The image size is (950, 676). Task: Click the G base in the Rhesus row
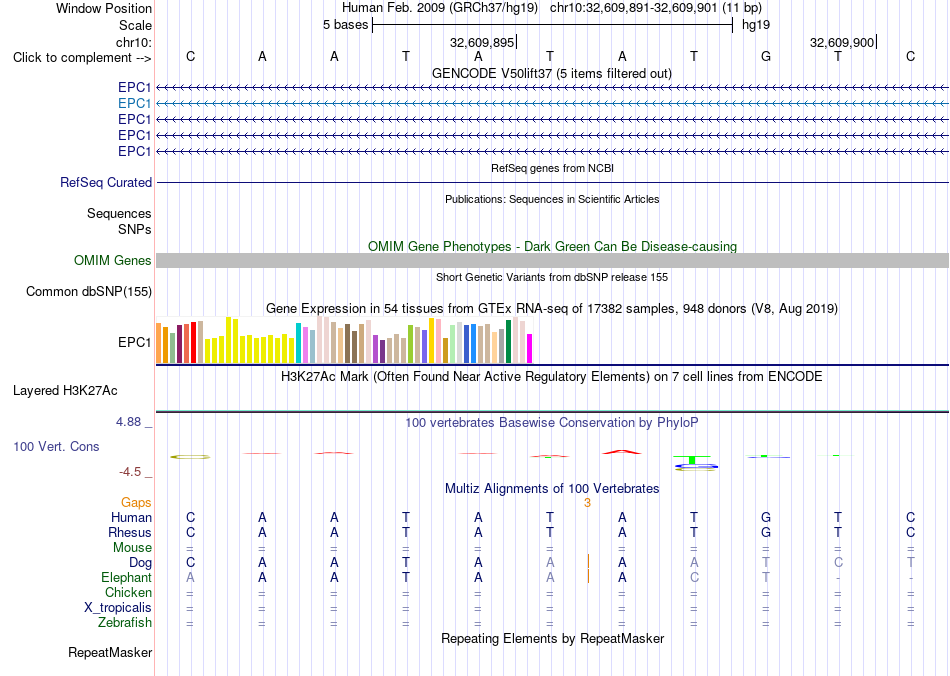(766, 532)
